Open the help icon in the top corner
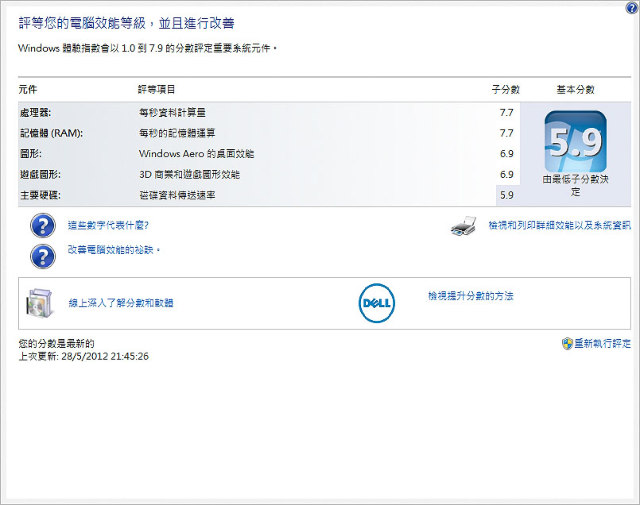Screen dimensions: 640x505 (x=632, y=8)
